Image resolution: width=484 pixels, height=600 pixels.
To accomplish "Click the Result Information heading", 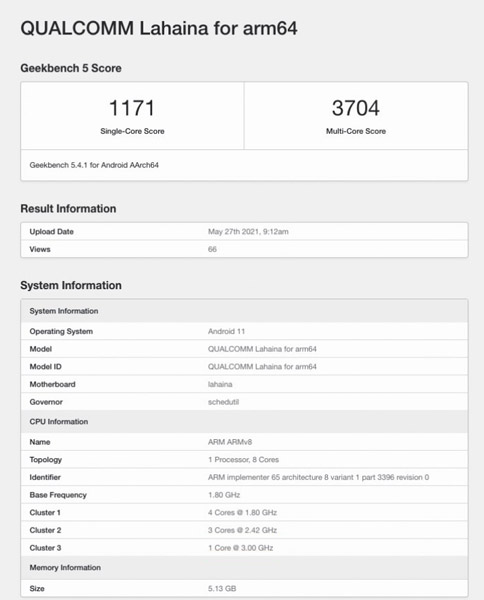I will point(68,209).
